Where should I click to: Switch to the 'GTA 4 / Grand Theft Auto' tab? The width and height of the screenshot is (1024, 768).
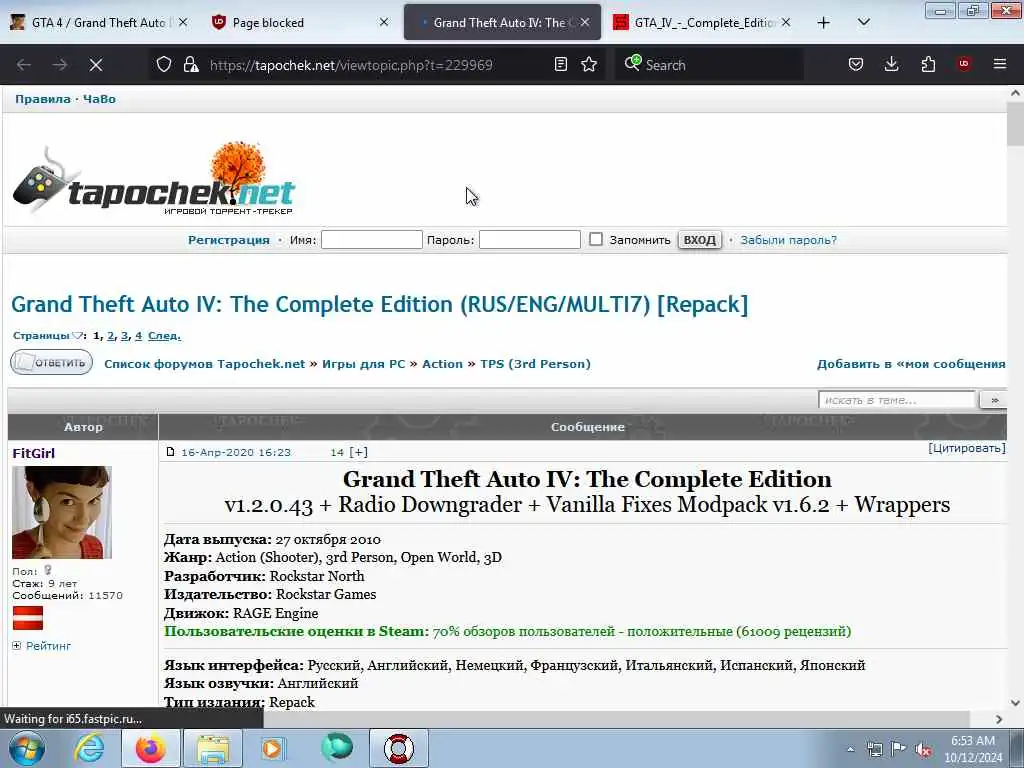pyautogui.click(x=99, y=22)
